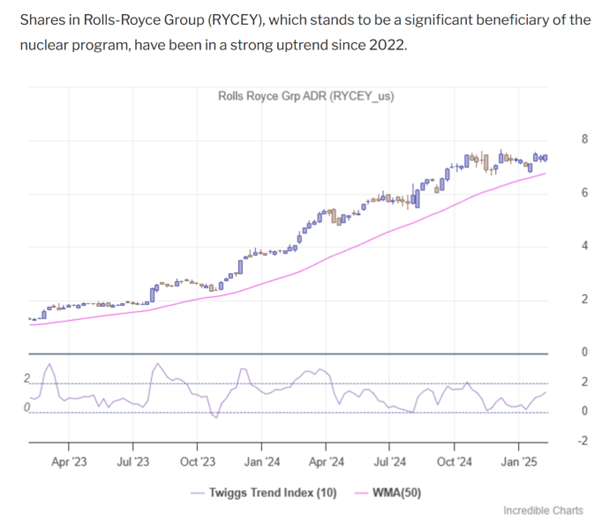This screenshot has width=602, height=520.
Task: Click the word RYCEY in the paragraph
Action: 235,20
